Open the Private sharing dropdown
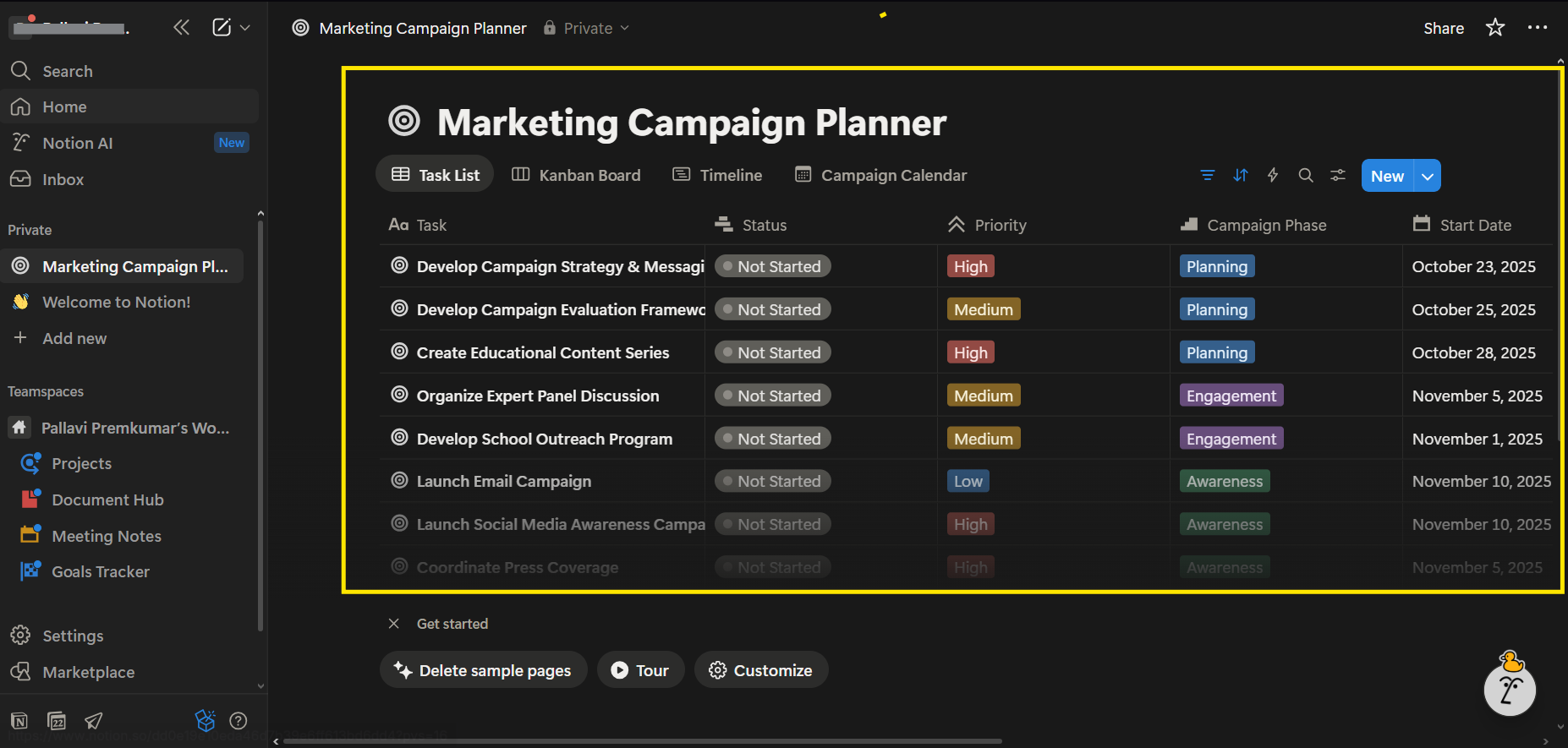This screenshot has height=748, width=1568. click(x=587, y=28)
